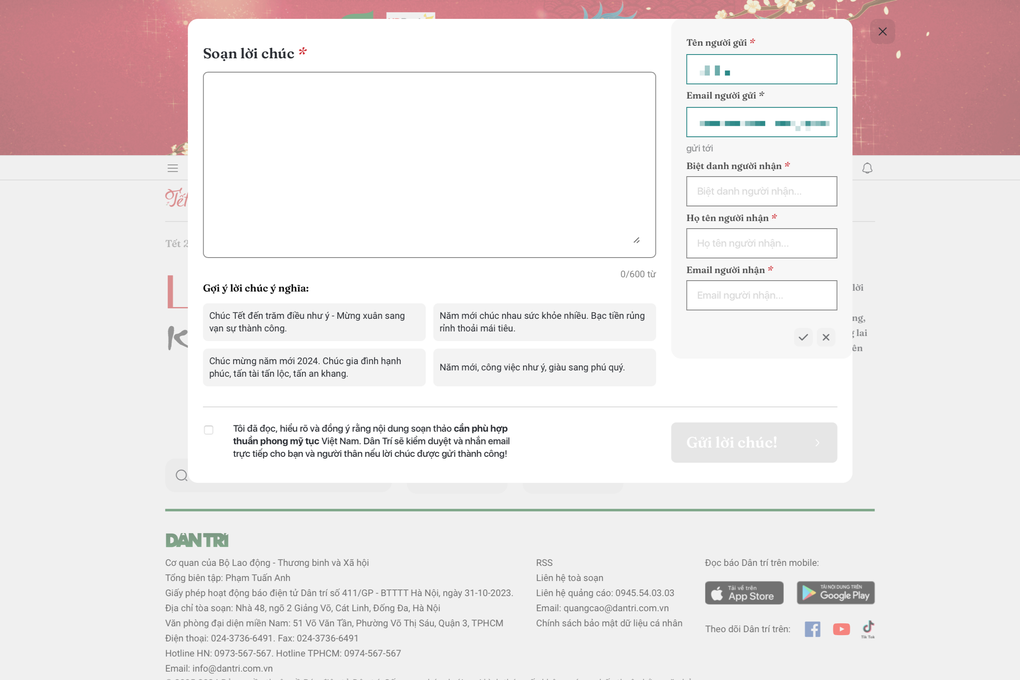Open the Chính sách bảo mật link
This screenshot has width=1020, height=680.
pos(609,623)
